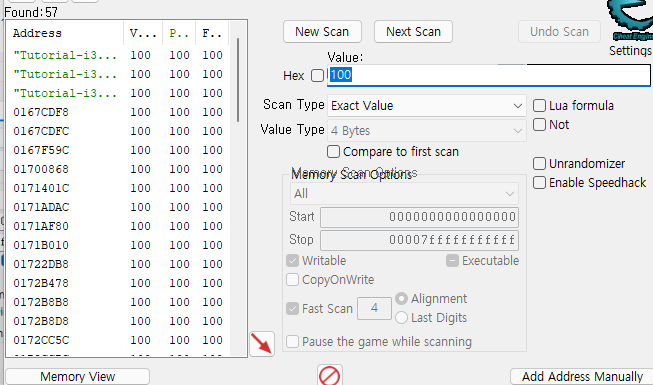The height and width of the screenshot is (385, 653).
Task: Toggle the Writable checkbox
Action: 292,261
